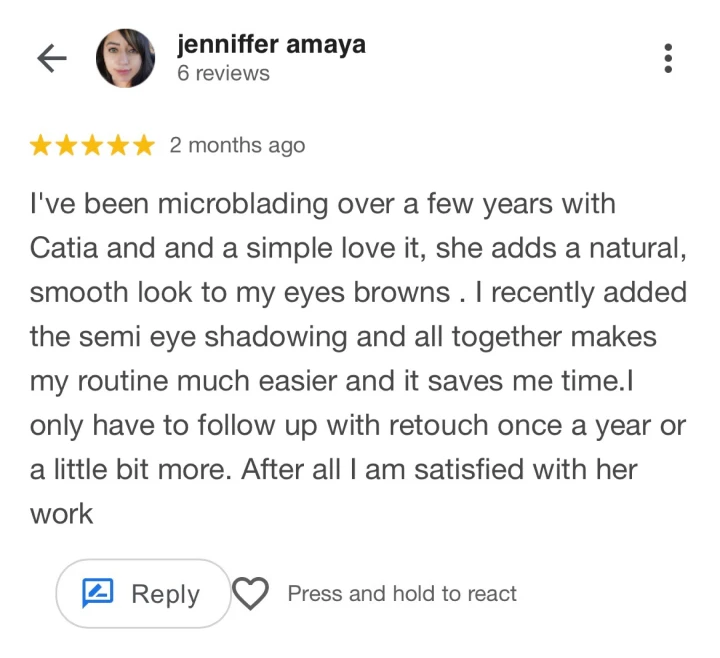This screenshot has width=720, height=658.
Task: Click the speech bubble icon inside Reply
Action: [98, 594]
